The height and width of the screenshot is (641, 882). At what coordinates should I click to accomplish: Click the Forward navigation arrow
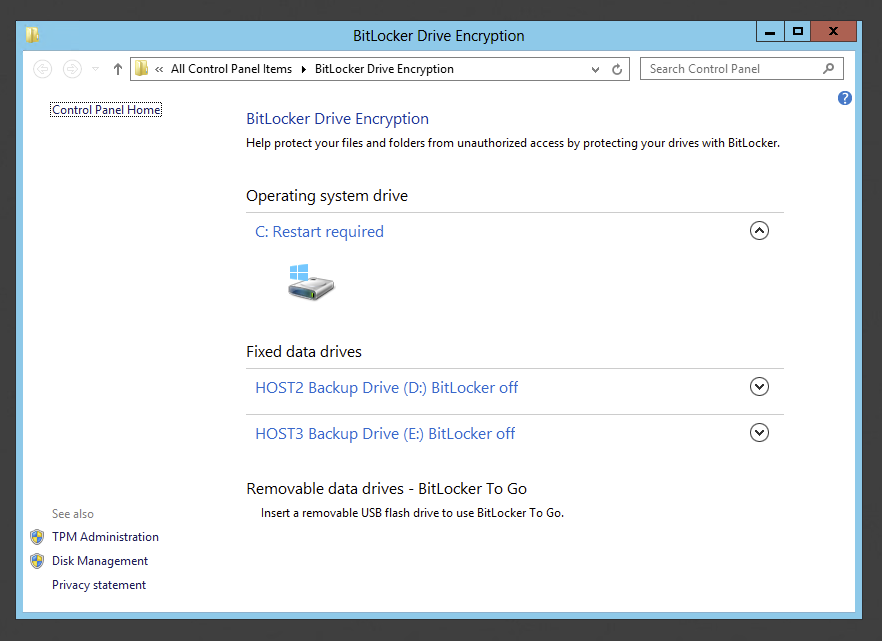point(72,69)
